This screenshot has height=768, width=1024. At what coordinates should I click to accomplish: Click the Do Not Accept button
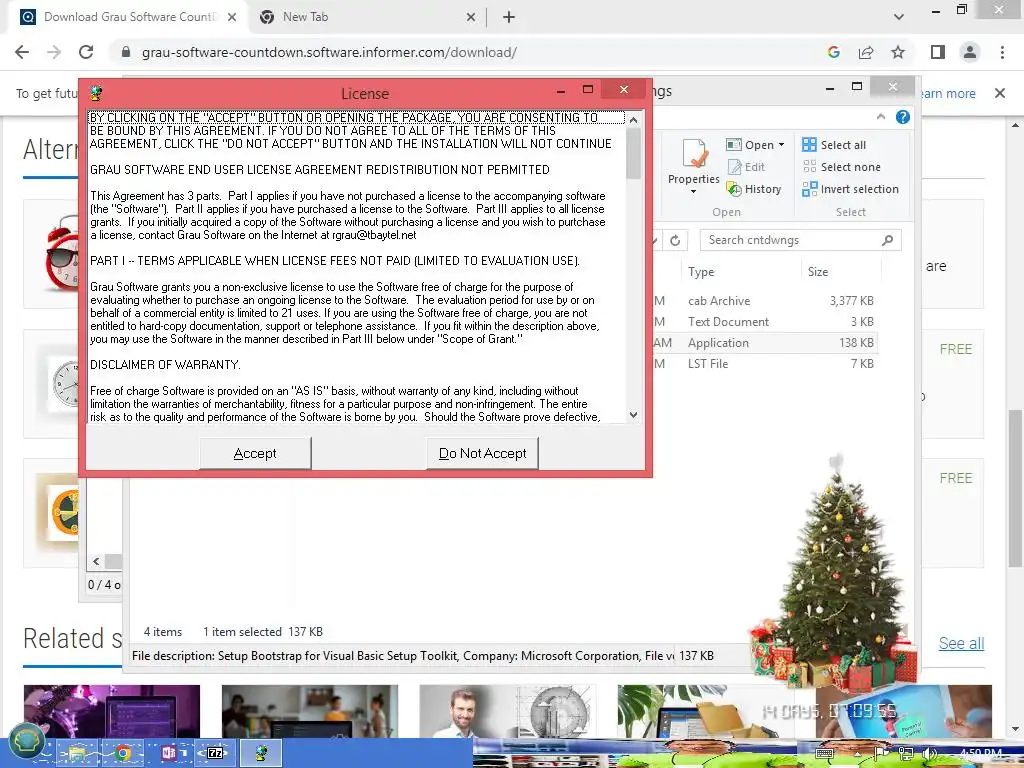[x=482, y=453]
